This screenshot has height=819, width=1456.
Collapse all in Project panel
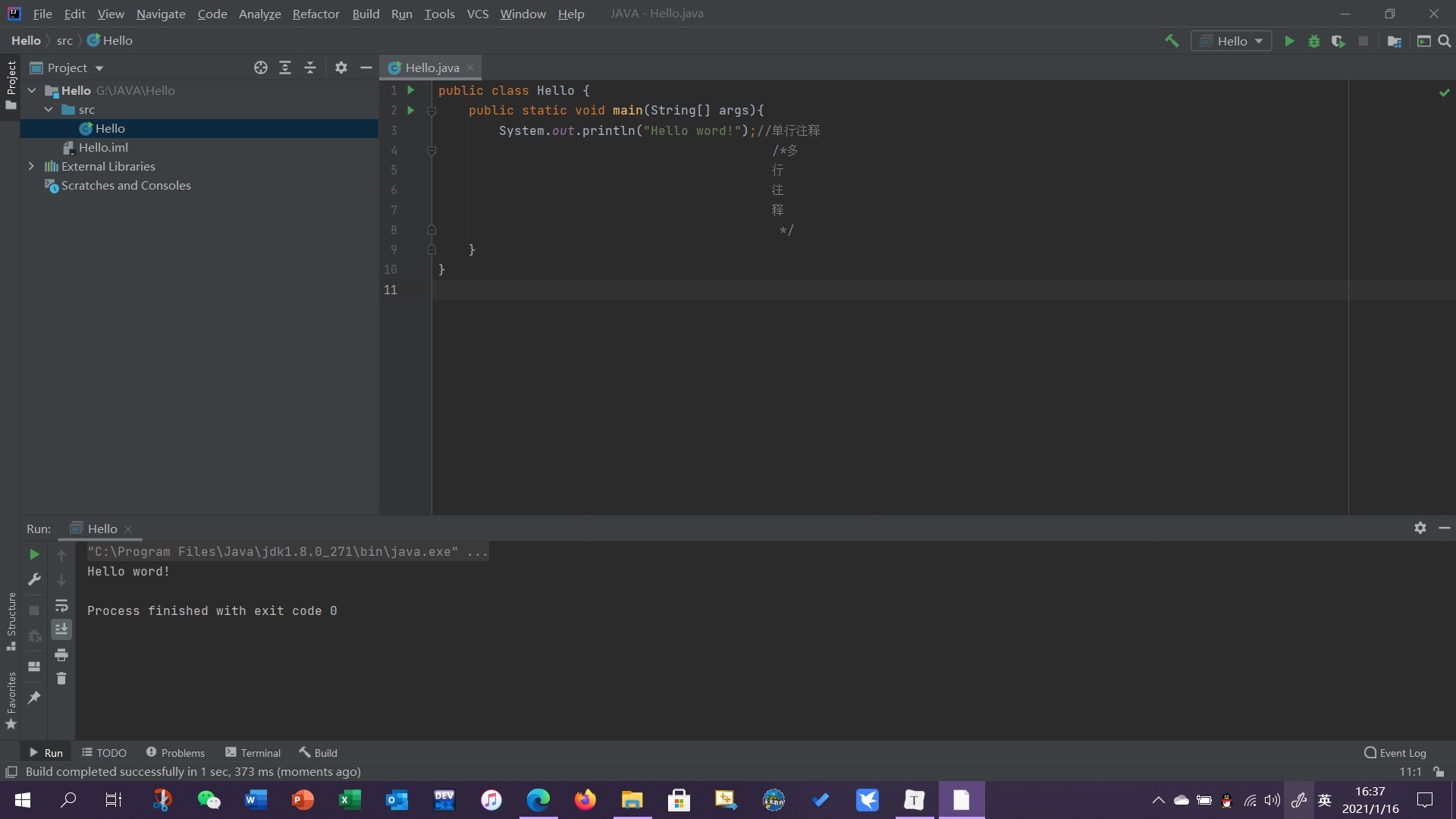[x=310, y=67]
